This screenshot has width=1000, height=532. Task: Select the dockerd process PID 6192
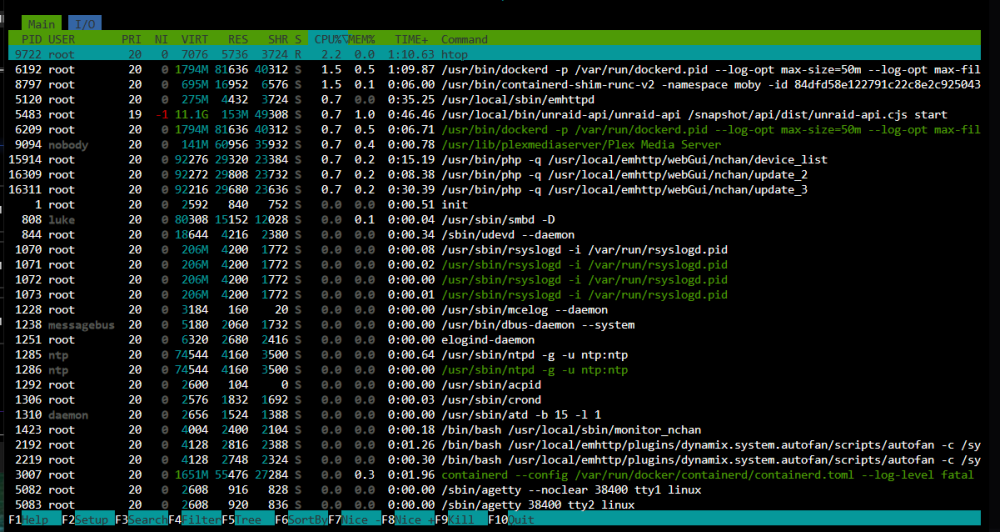494,70
